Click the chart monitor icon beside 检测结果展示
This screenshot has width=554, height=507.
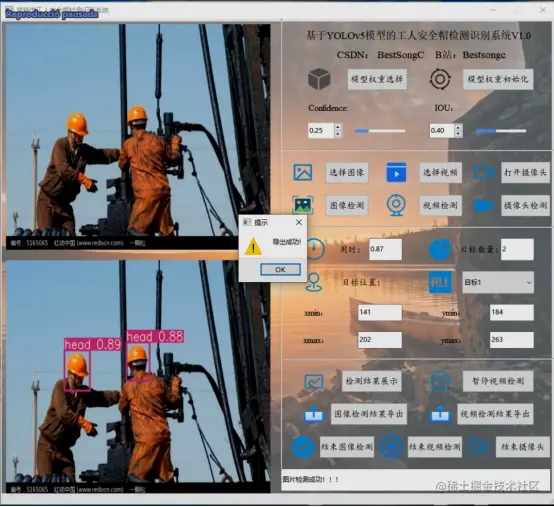coord(314,381)
